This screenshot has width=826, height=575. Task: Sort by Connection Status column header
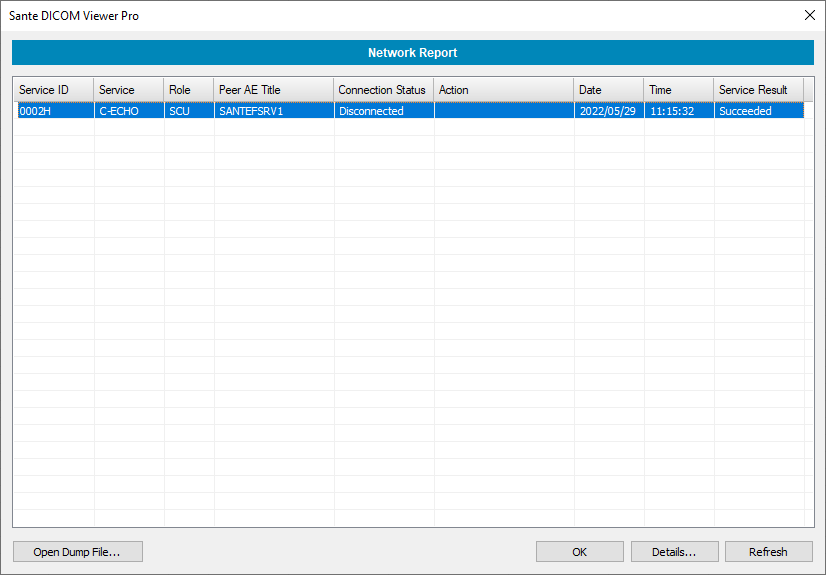[x=383, y=90]
